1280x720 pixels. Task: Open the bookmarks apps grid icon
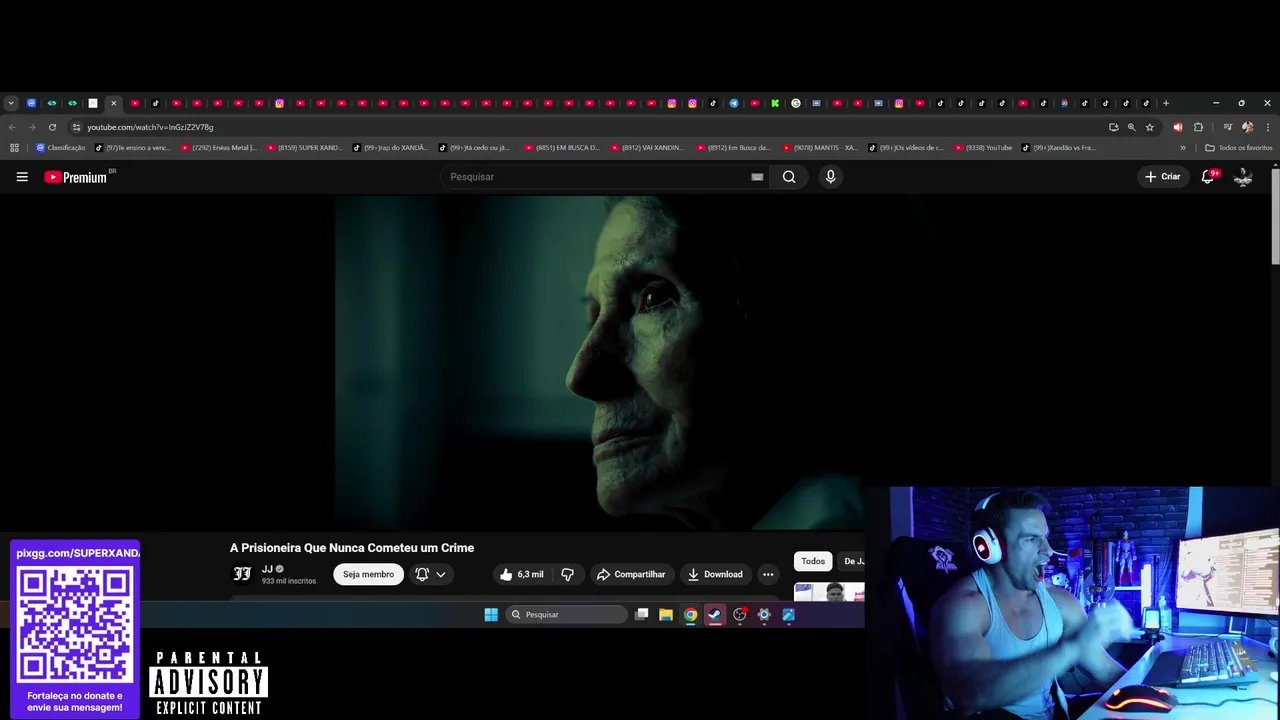[14, 148]
